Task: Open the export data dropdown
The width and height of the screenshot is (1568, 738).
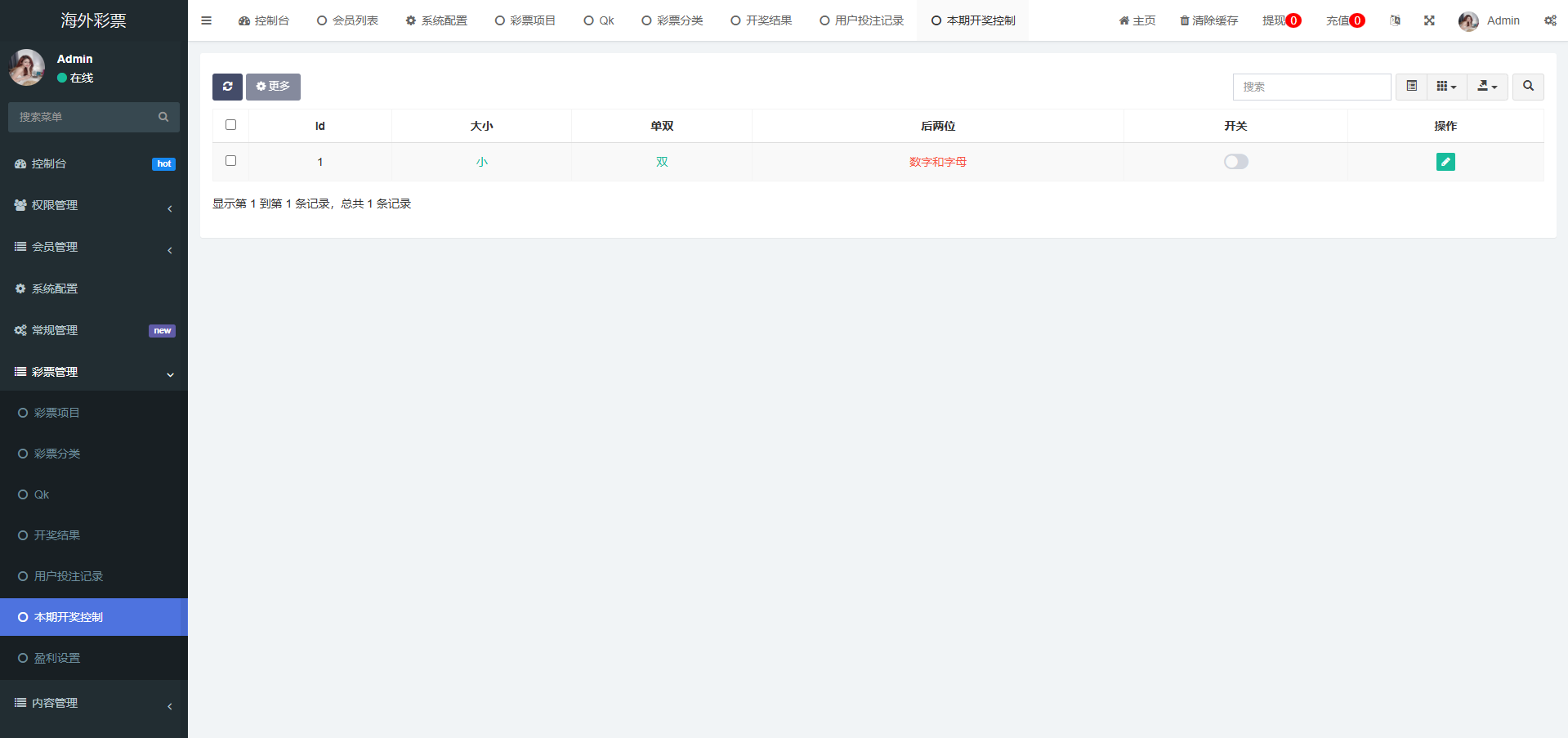Action: [1487, 87]
